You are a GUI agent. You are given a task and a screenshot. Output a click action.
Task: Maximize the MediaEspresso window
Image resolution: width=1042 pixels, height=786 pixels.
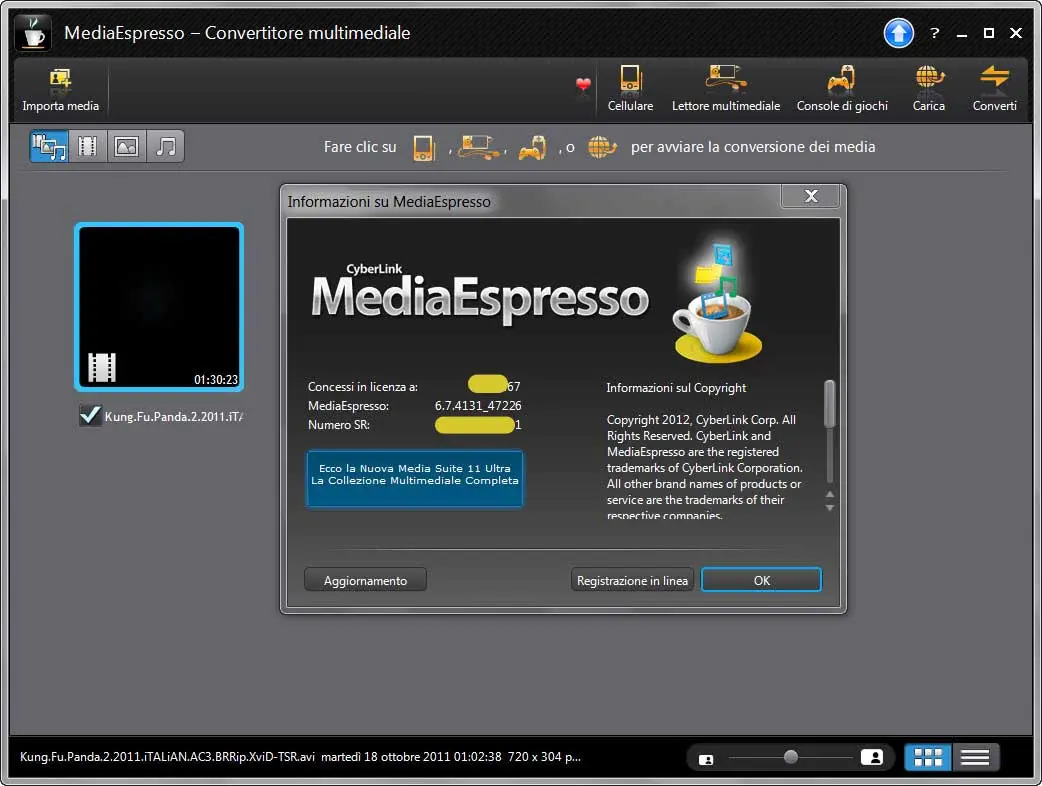click(989, 33)
